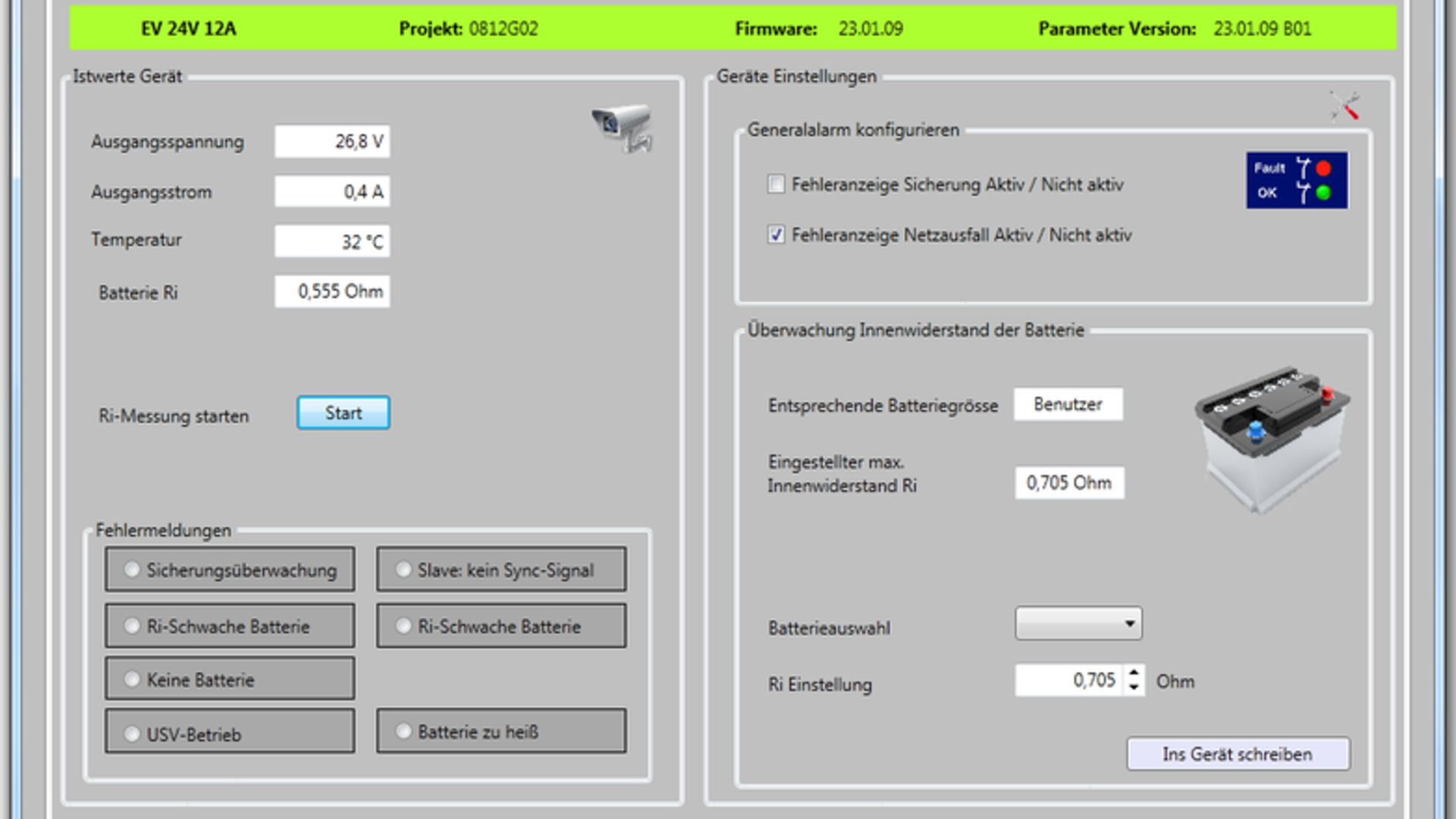This screenshot has height=819, width=1456.
Task: Click the Batterie Ri 0,555 Ohm field
Action: [332, 292]
